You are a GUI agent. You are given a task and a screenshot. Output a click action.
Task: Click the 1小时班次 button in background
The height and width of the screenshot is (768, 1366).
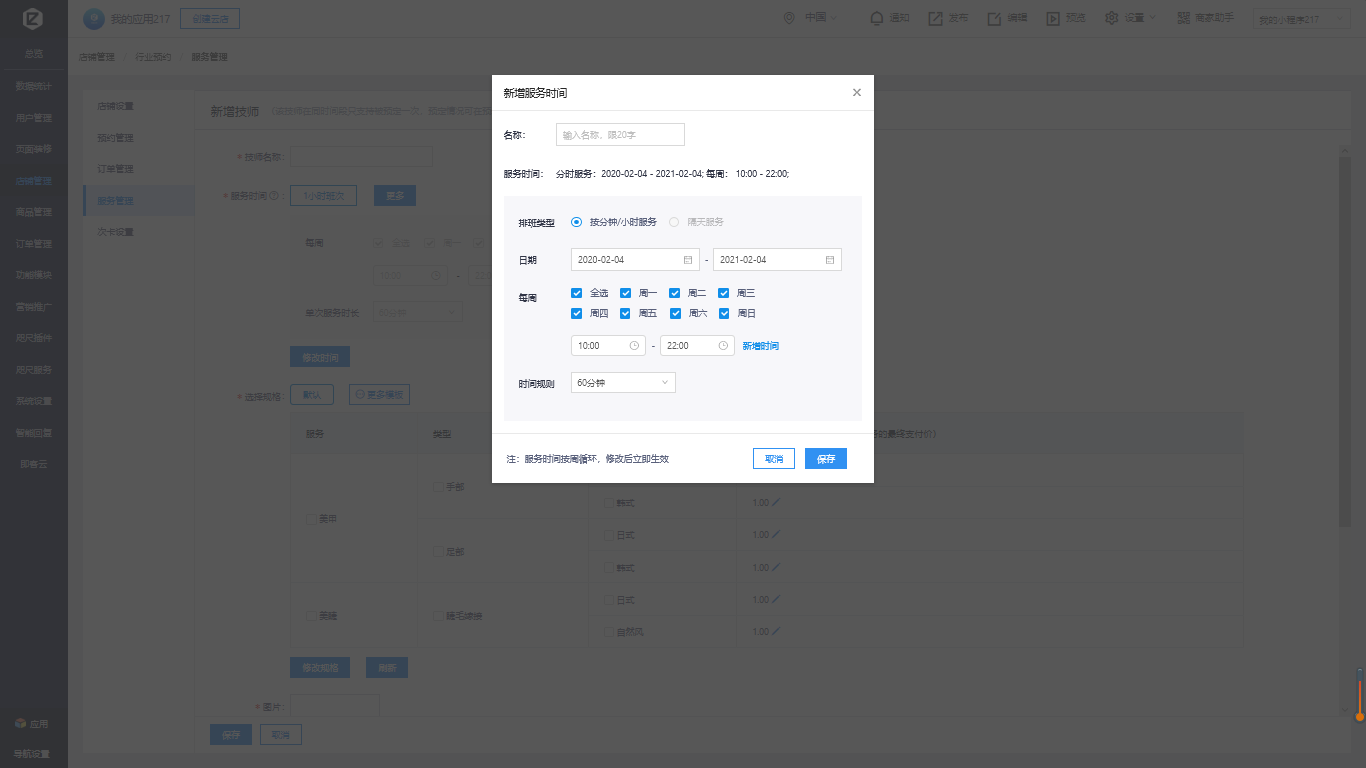tap(323, 196)
